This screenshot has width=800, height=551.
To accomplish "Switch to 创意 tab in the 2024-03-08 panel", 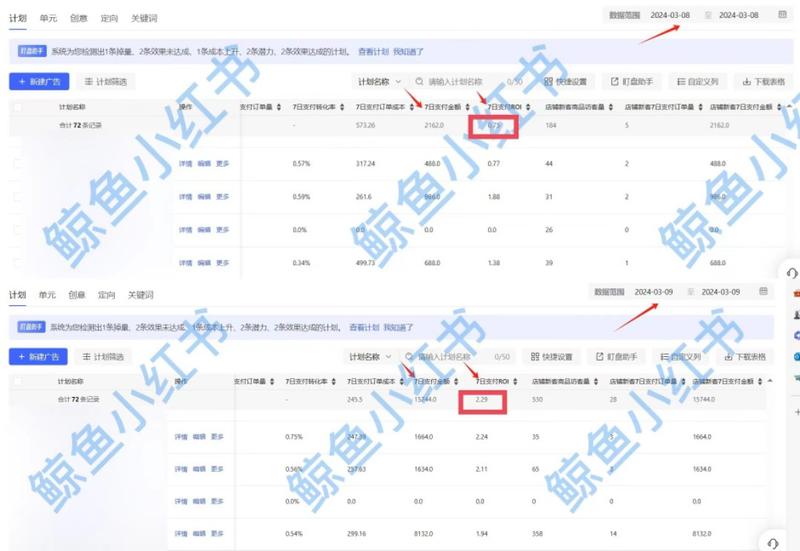I will [x=78, y=18].
